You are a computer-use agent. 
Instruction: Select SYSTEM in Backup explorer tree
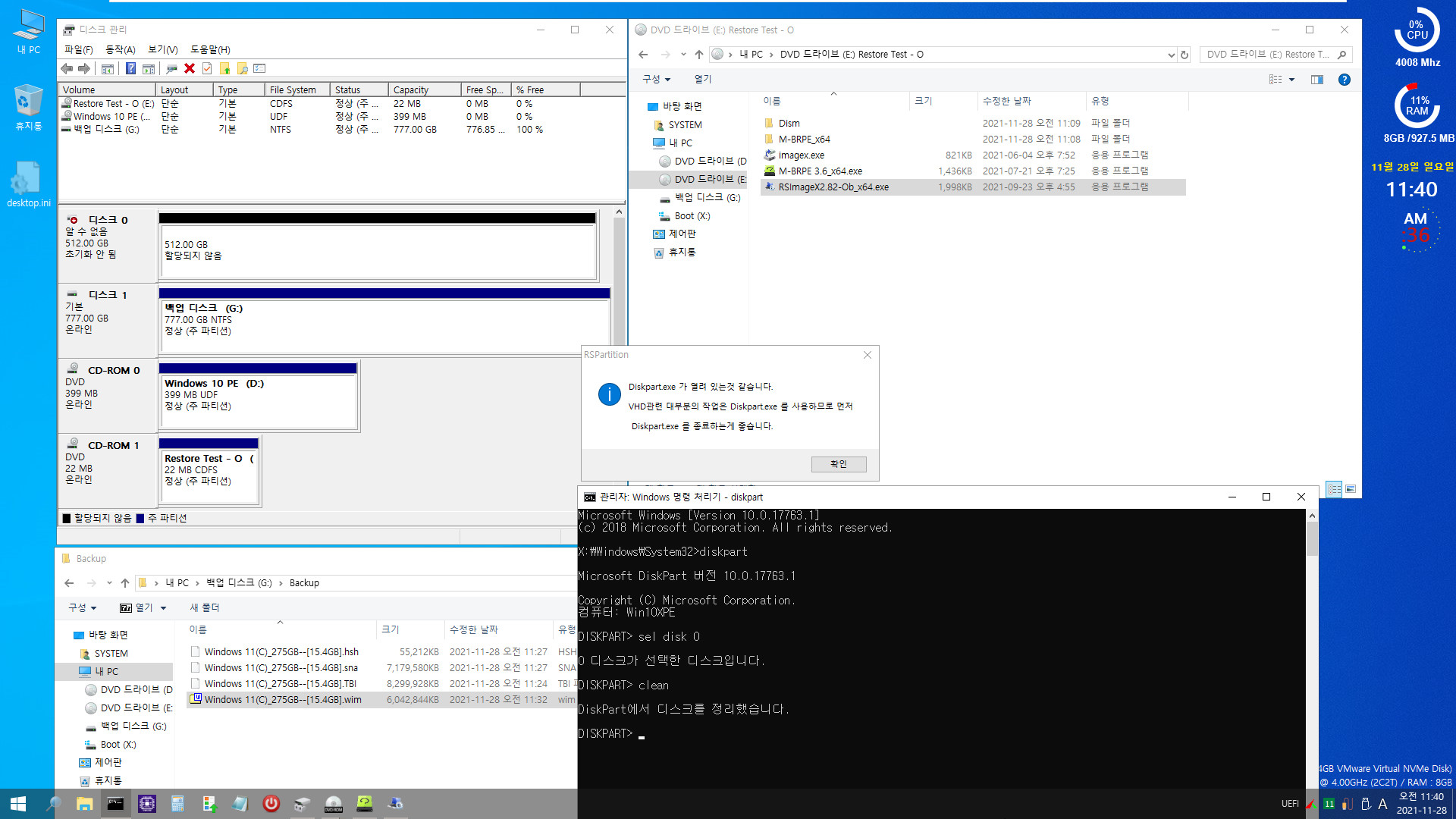click(111, 654)
